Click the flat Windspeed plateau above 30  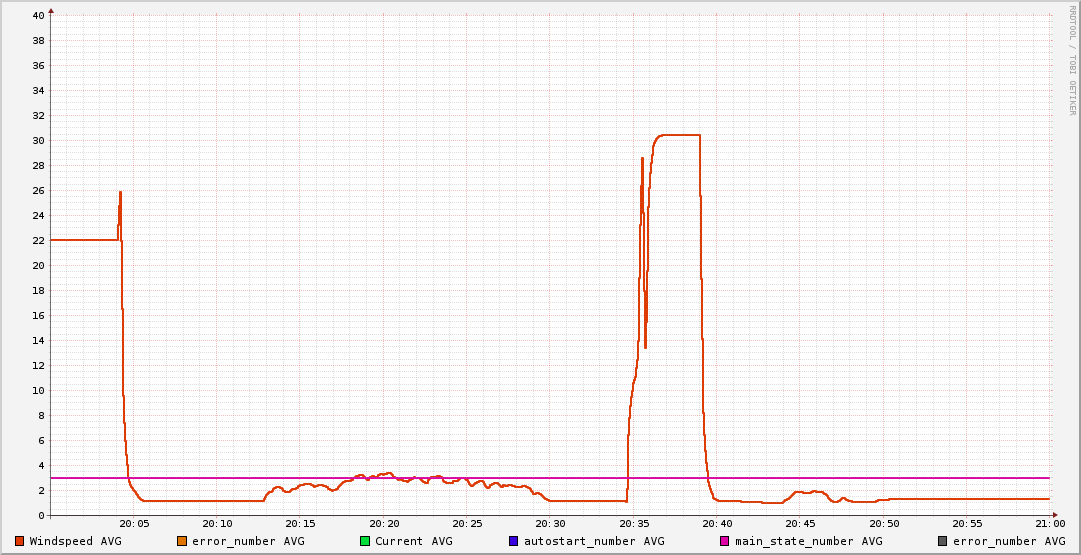pyautogui.click(x=680, y=135)
